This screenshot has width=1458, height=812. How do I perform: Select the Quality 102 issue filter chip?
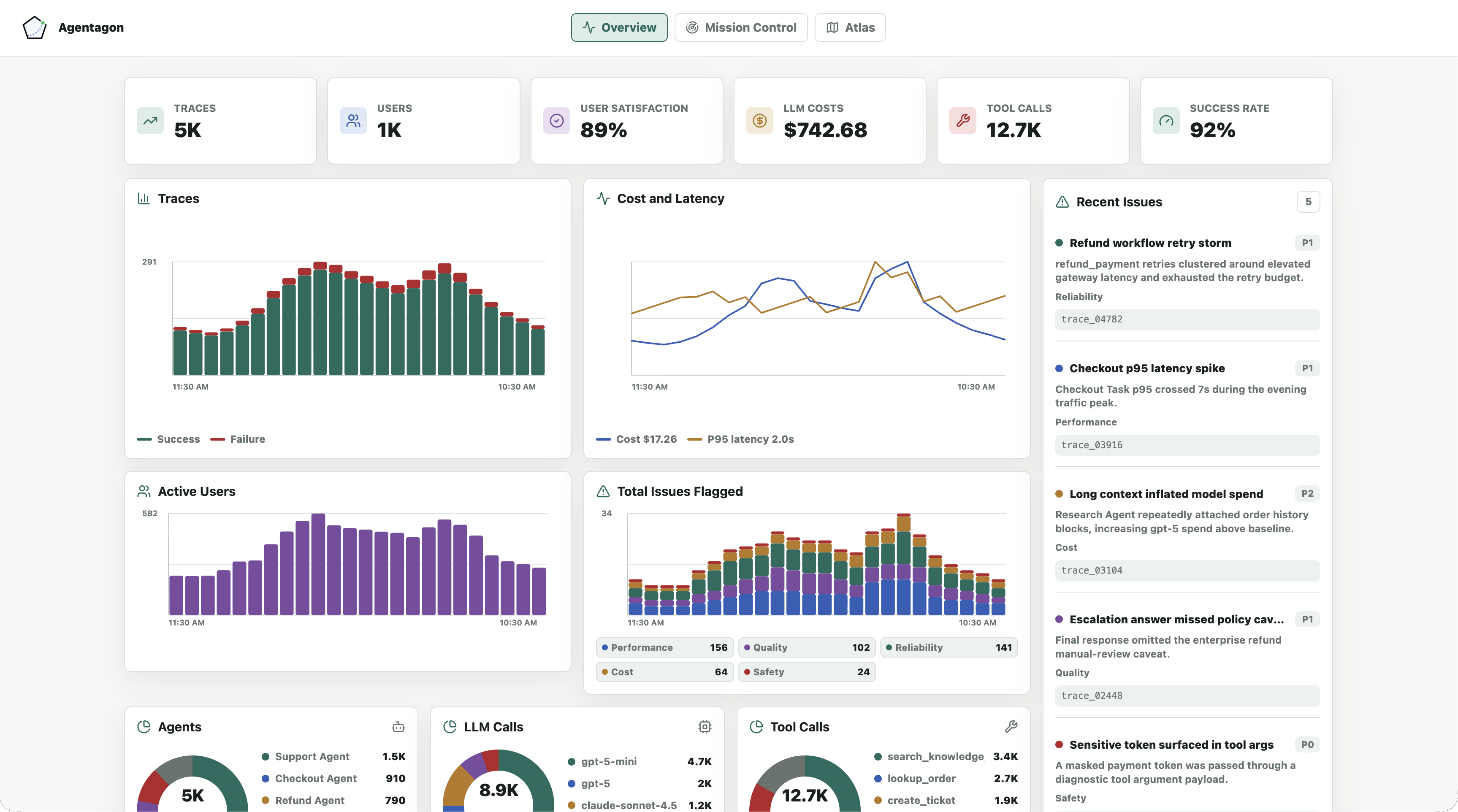pos(807,647)
